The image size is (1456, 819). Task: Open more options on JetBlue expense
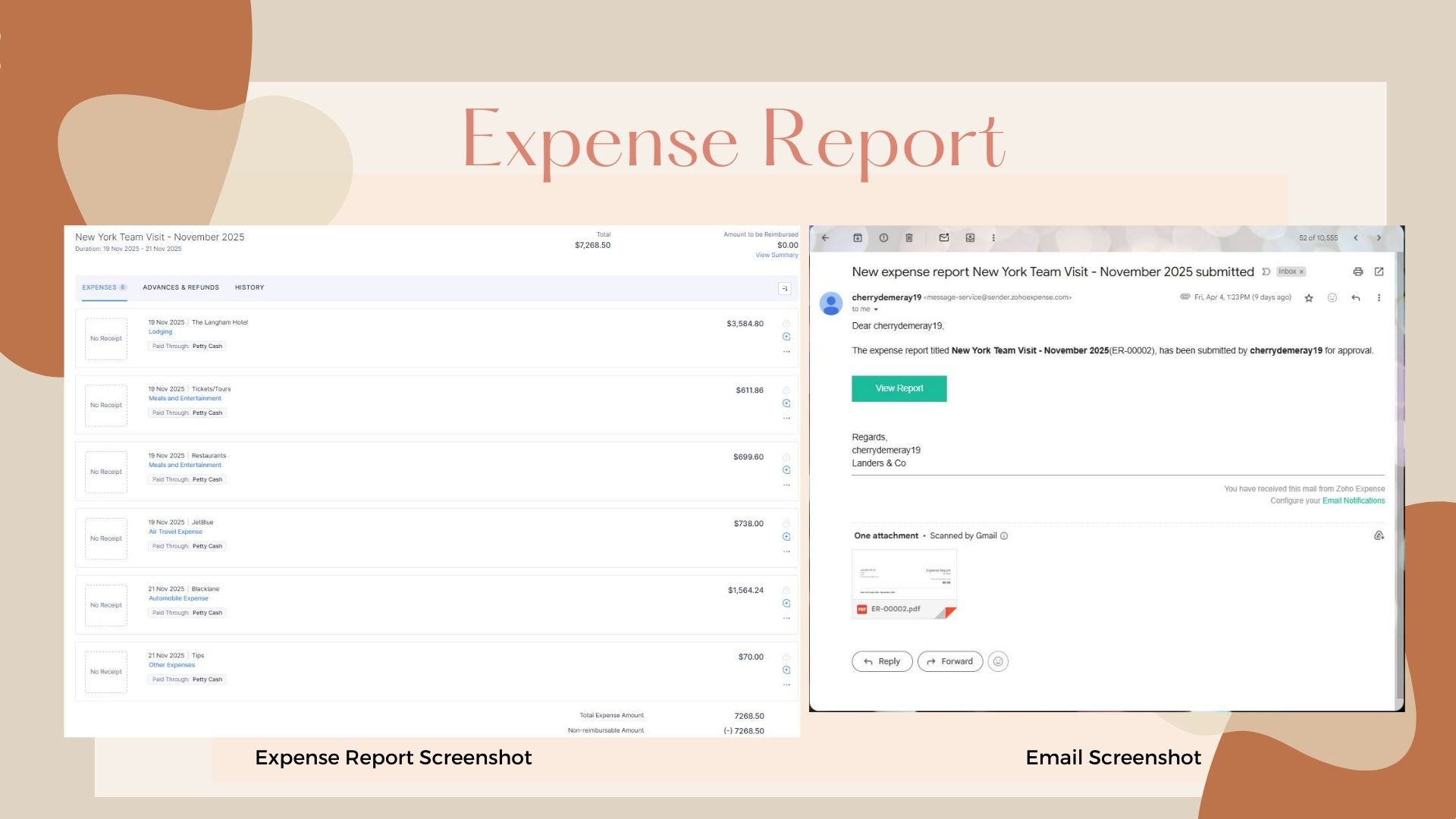(x=786, y=551)
